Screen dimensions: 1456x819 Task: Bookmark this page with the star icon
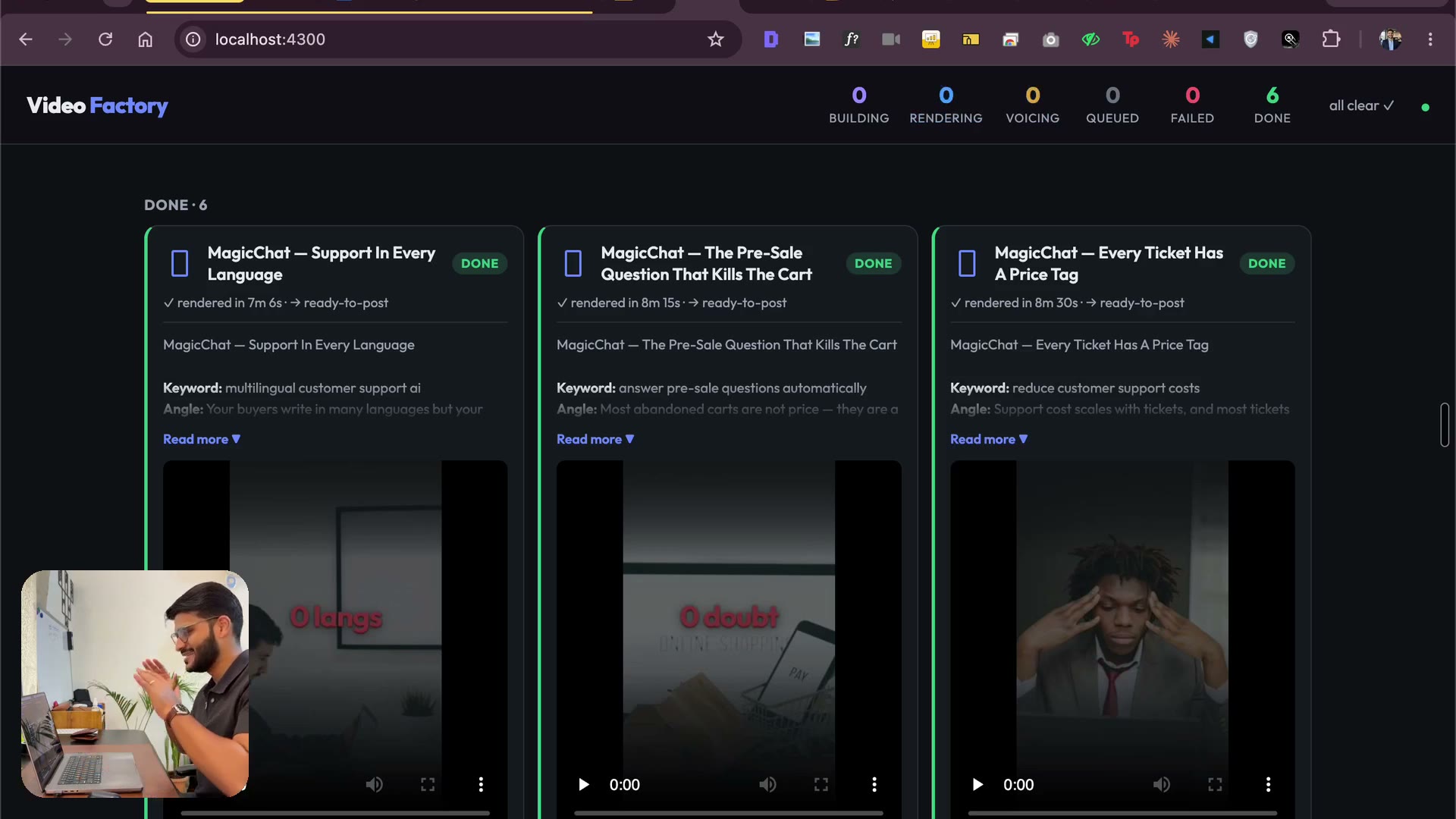716,39
